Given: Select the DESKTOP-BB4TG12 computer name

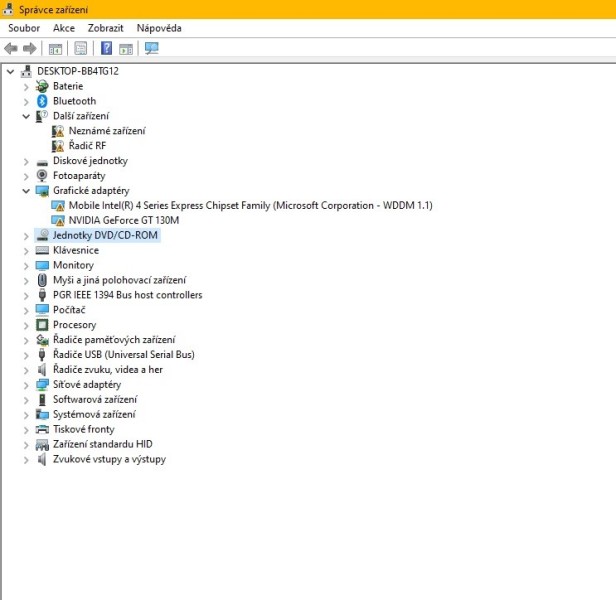Looking at the screenshot, I should pyautogui.click(x=78, y=71).
